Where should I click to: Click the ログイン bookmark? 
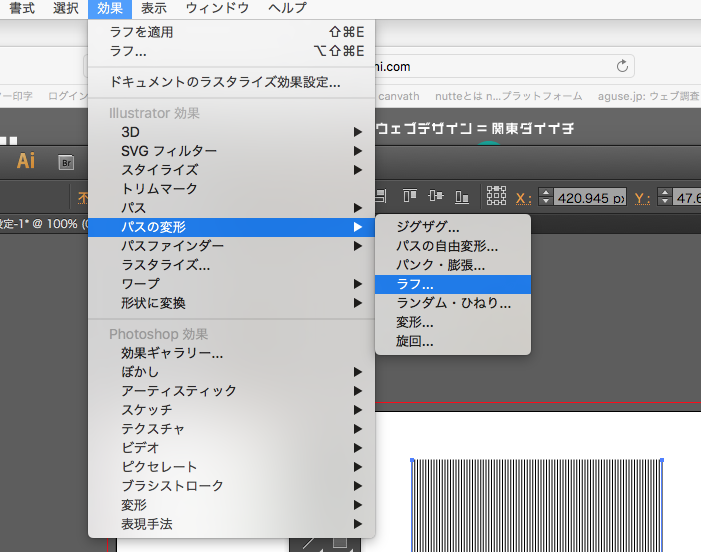coord(68,96)
